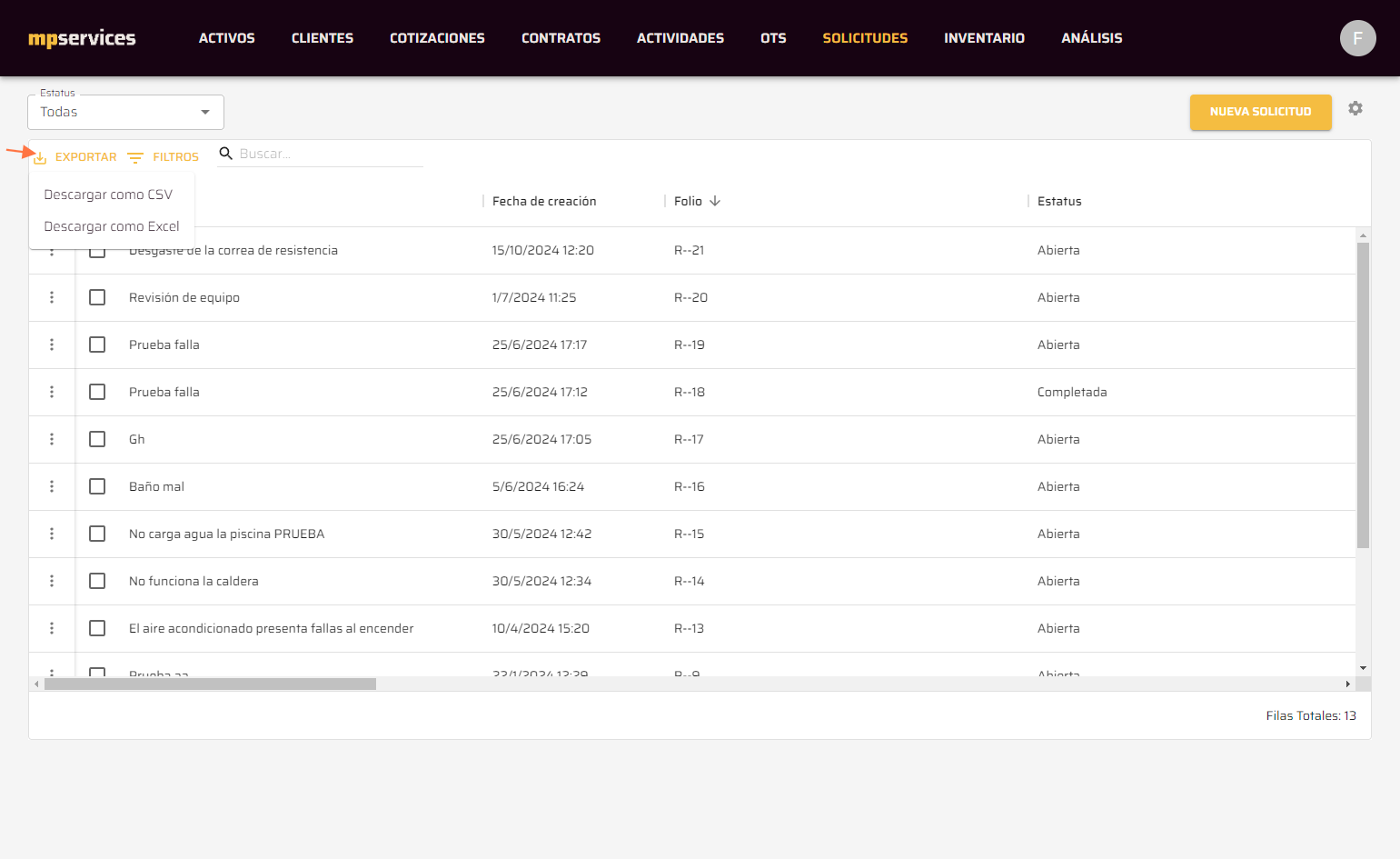Sort by Estatus column header
Image resolution: width=1400 pixels, height=859 pixels.
(1059, 201)
